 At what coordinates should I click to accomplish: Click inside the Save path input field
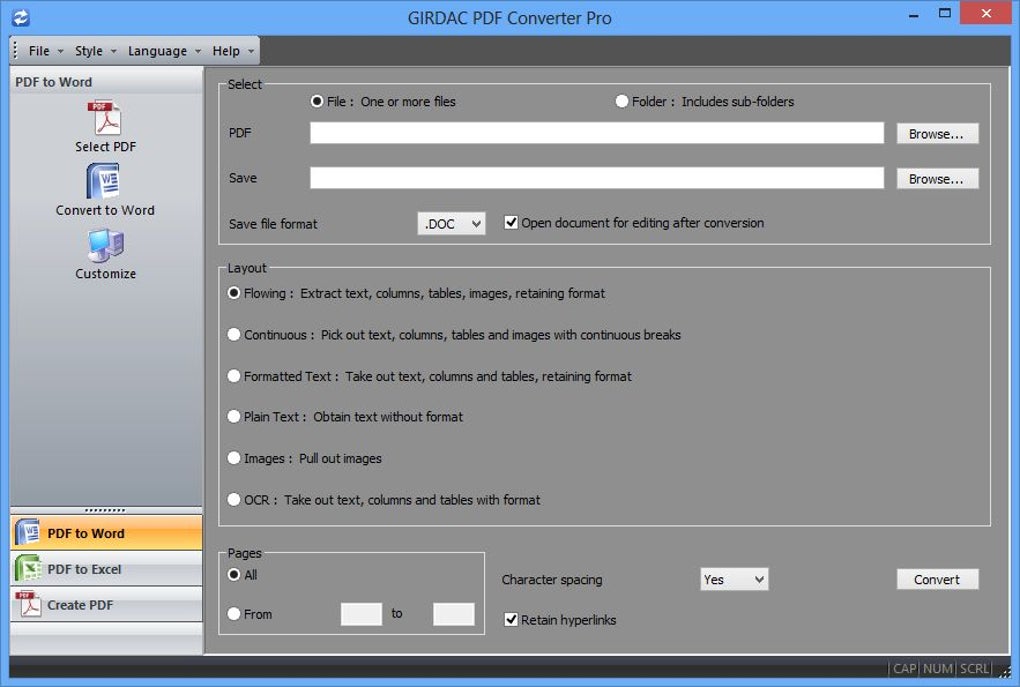(597, 178)
